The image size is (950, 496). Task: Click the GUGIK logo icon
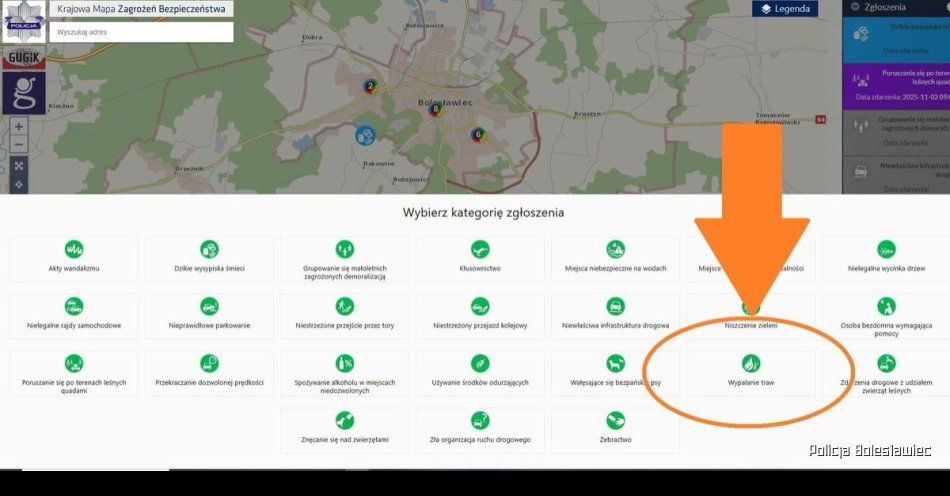(24, 58)
